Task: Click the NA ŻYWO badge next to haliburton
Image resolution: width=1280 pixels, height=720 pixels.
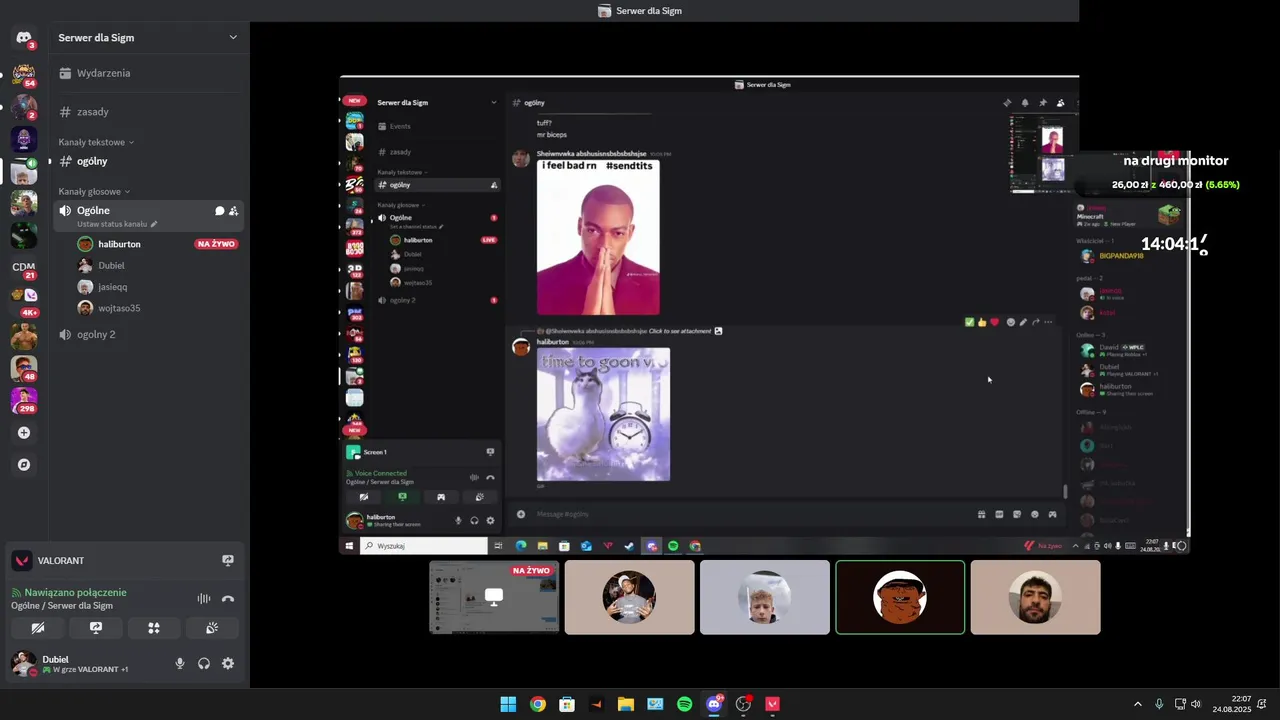Action: click(216, 244)
